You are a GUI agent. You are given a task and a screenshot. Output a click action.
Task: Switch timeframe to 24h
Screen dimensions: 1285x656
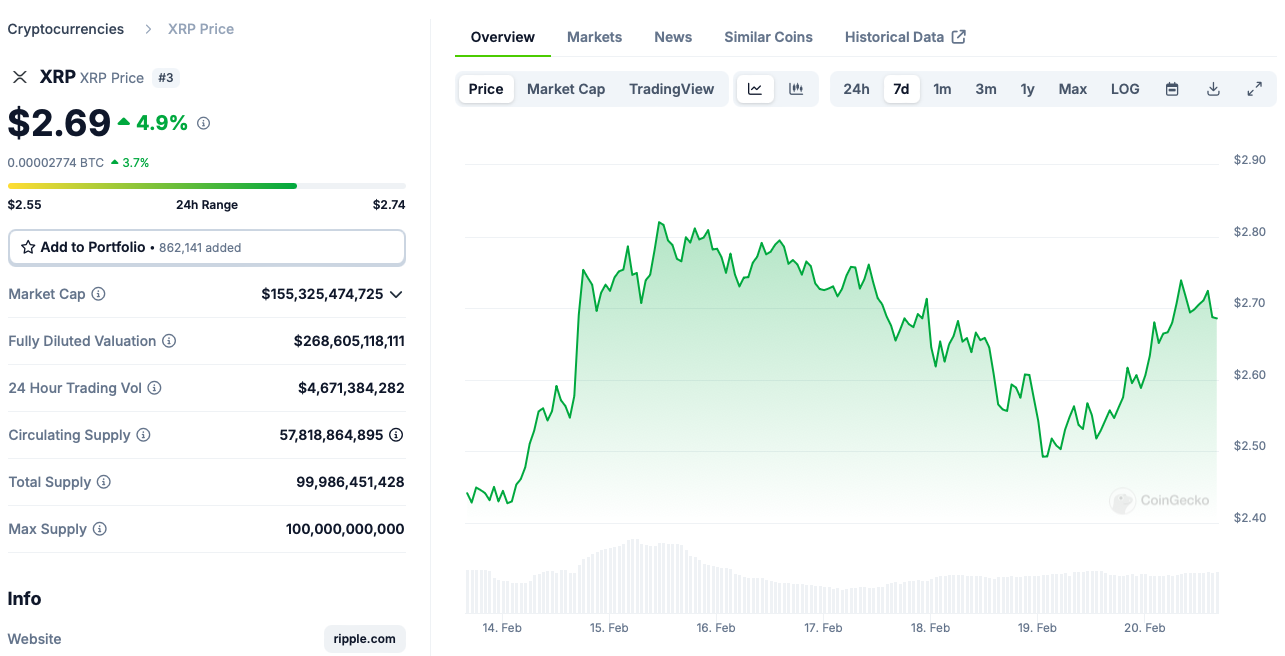pyautogui.click(x=856, y=88)
